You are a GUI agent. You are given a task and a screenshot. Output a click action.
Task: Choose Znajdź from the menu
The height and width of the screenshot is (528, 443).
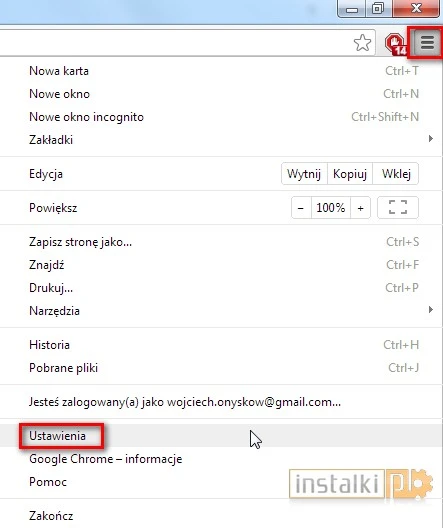[x=221, y=265]
